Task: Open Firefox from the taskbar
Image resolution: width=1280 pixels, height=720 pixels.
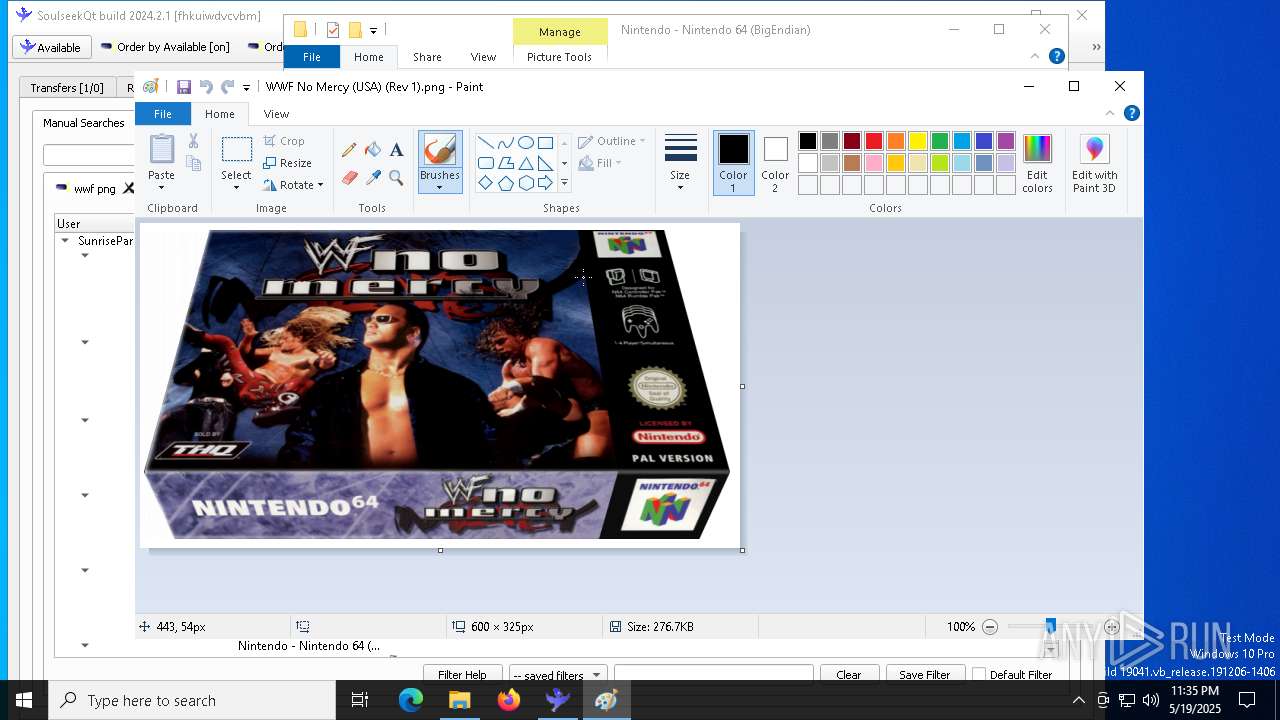Action: tap(508, 700)
